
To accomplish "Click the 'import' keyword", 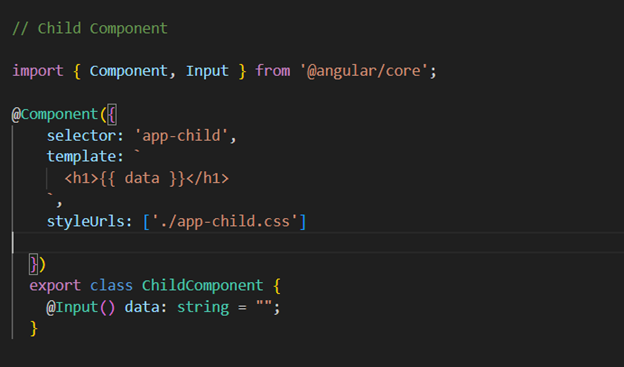I will [x=38, y=71].
